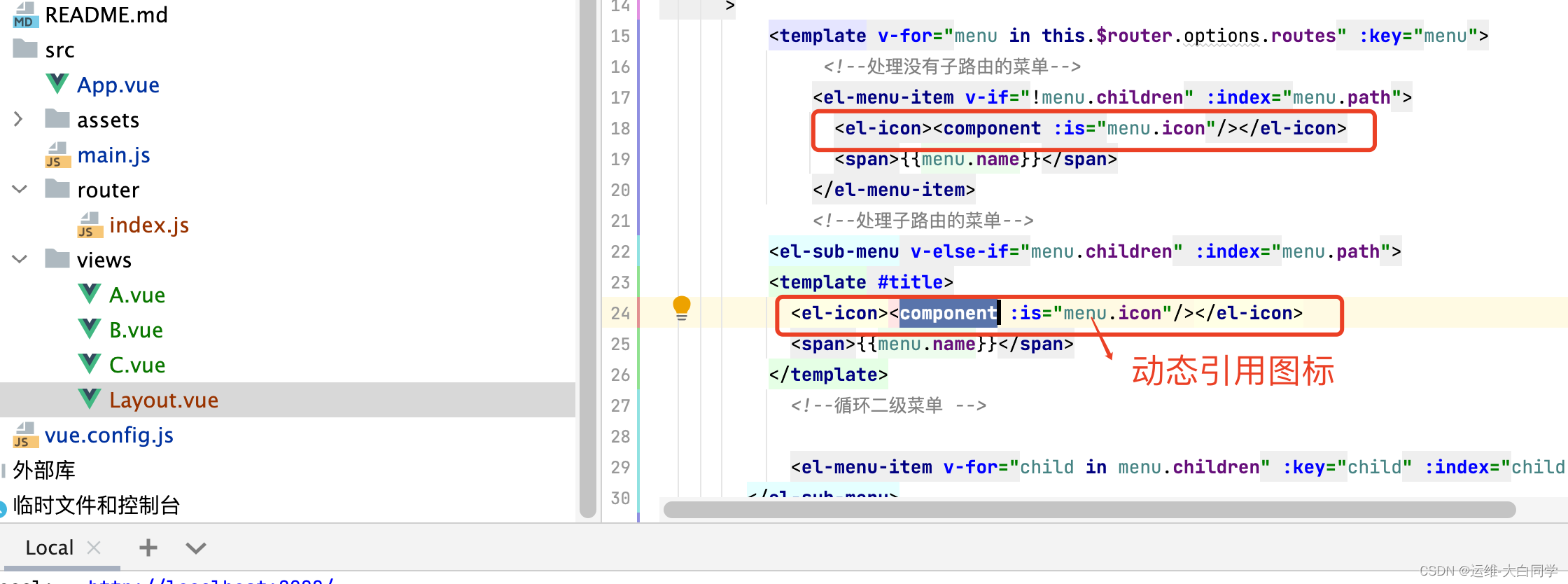Select the views folder icon
Screen dimensions: 1568x584
click(x=57, y=259)
